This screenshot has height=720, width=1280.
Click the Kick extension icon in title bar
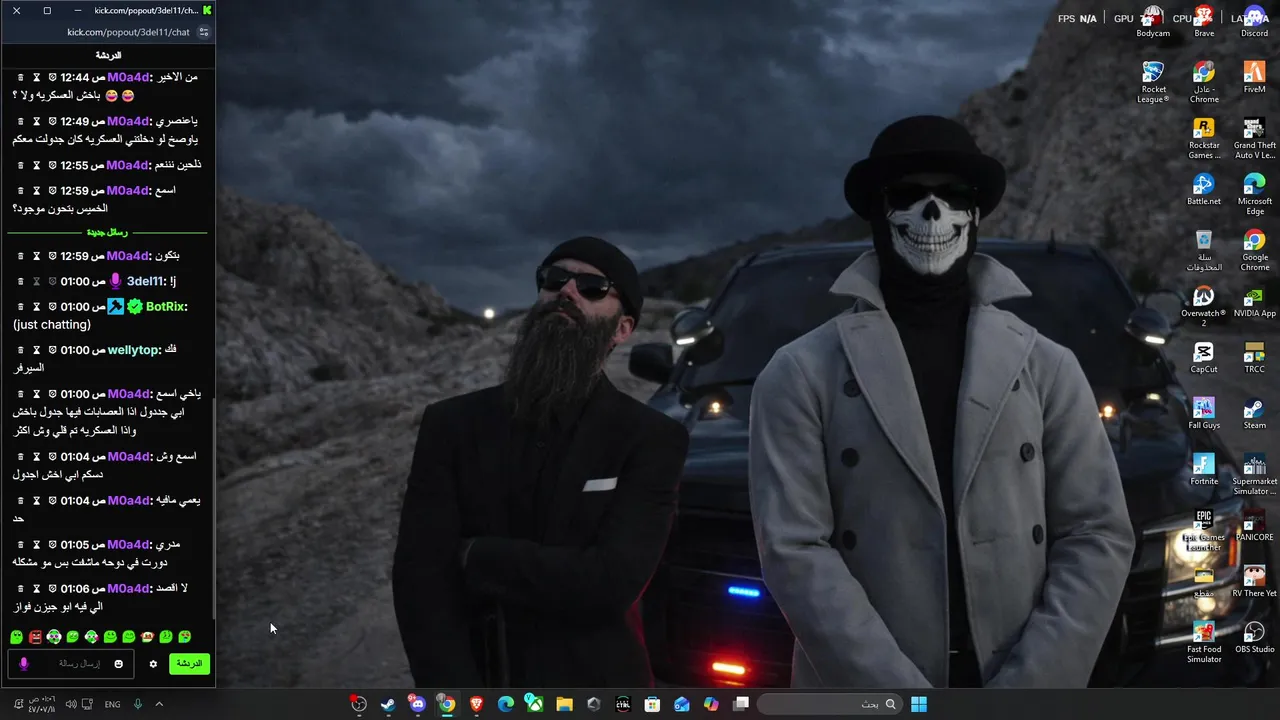tap(207, 10)
